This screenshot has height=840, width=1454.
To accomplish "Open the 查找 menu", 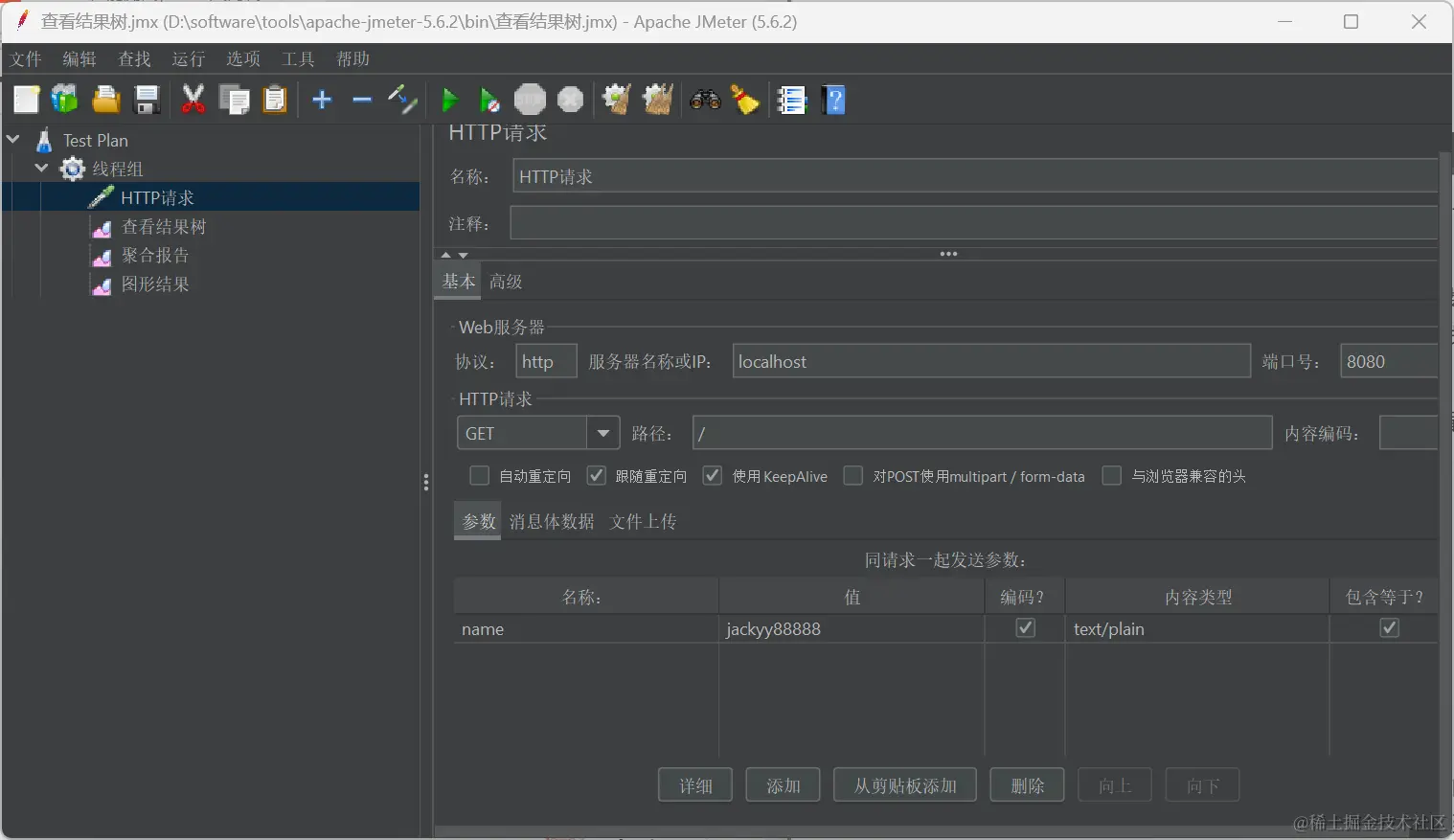I will [x=134, y=59].
